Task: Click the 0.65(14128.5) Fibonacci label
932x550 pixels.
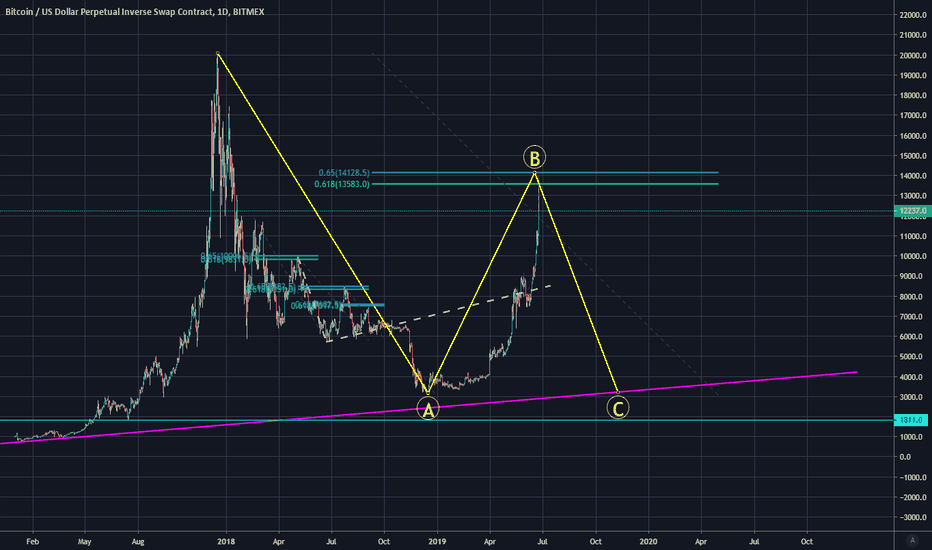Action: pyautogui.click(x=344, y=172)
